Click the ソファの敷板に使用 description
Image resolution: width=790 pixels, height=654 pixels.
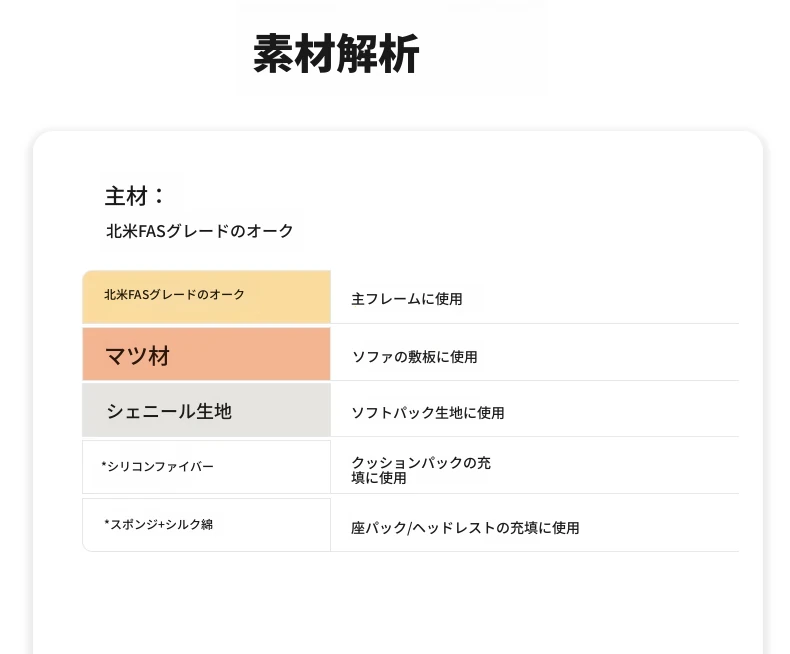coord(414,357)
